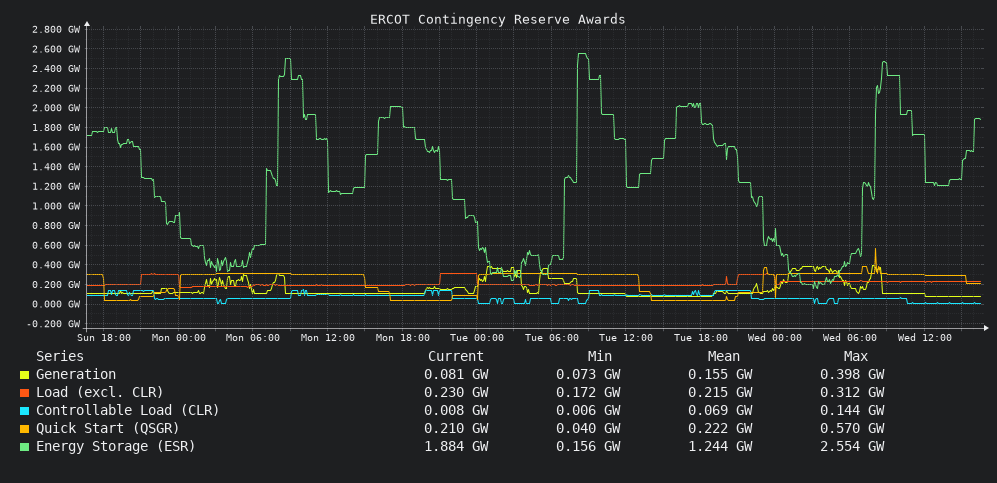
Task: Click the Tue 12:00 time axis label
Action: [x=626, y=338]
